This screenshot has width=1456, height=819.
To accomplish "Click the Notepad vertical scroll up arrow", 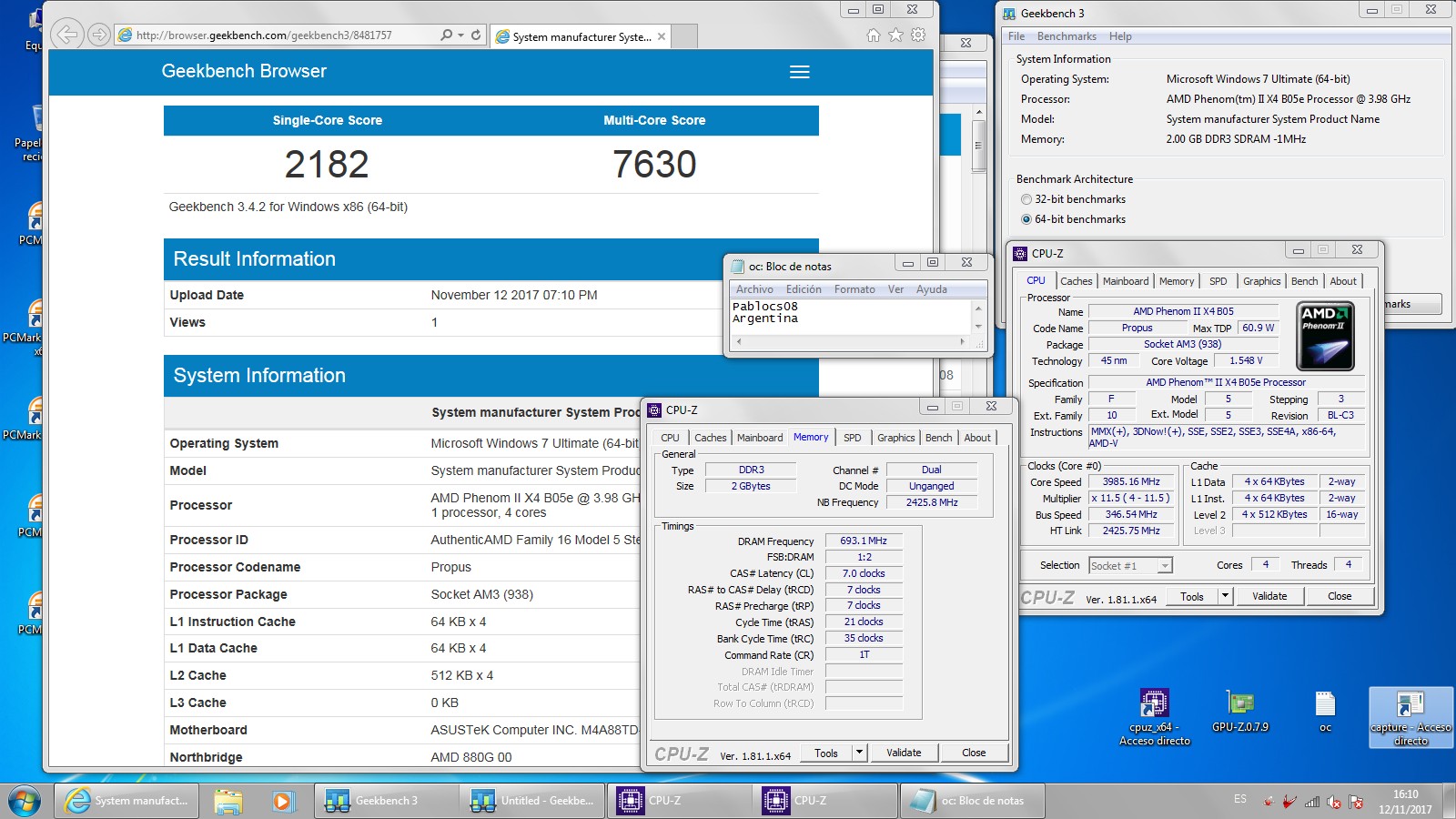I will pyautogui.click(x=978, y=307).
